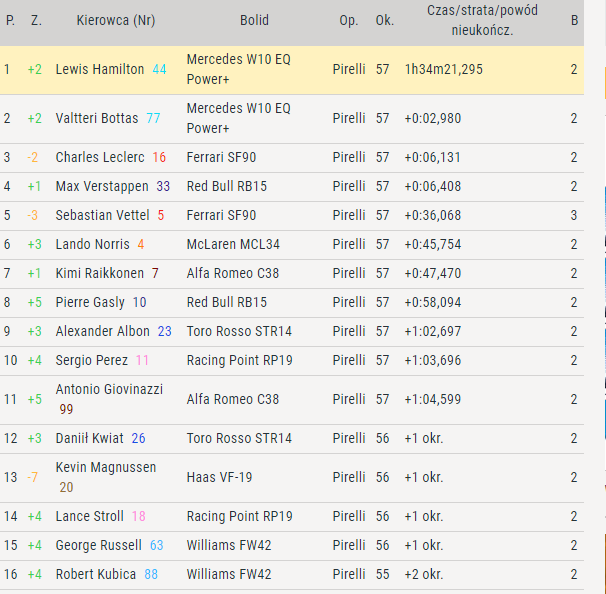The height and width of the screenshot is (594, 606).
Task: Click the Bolid column header
Action: click(254, 20)
